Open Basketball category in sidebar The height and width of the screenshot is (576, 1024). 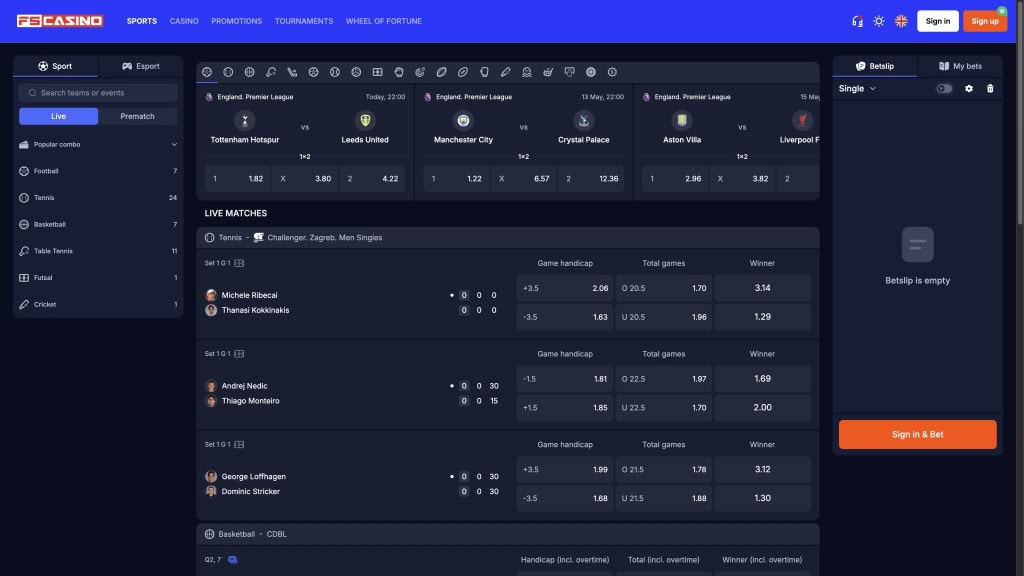[x=98, y=225]
